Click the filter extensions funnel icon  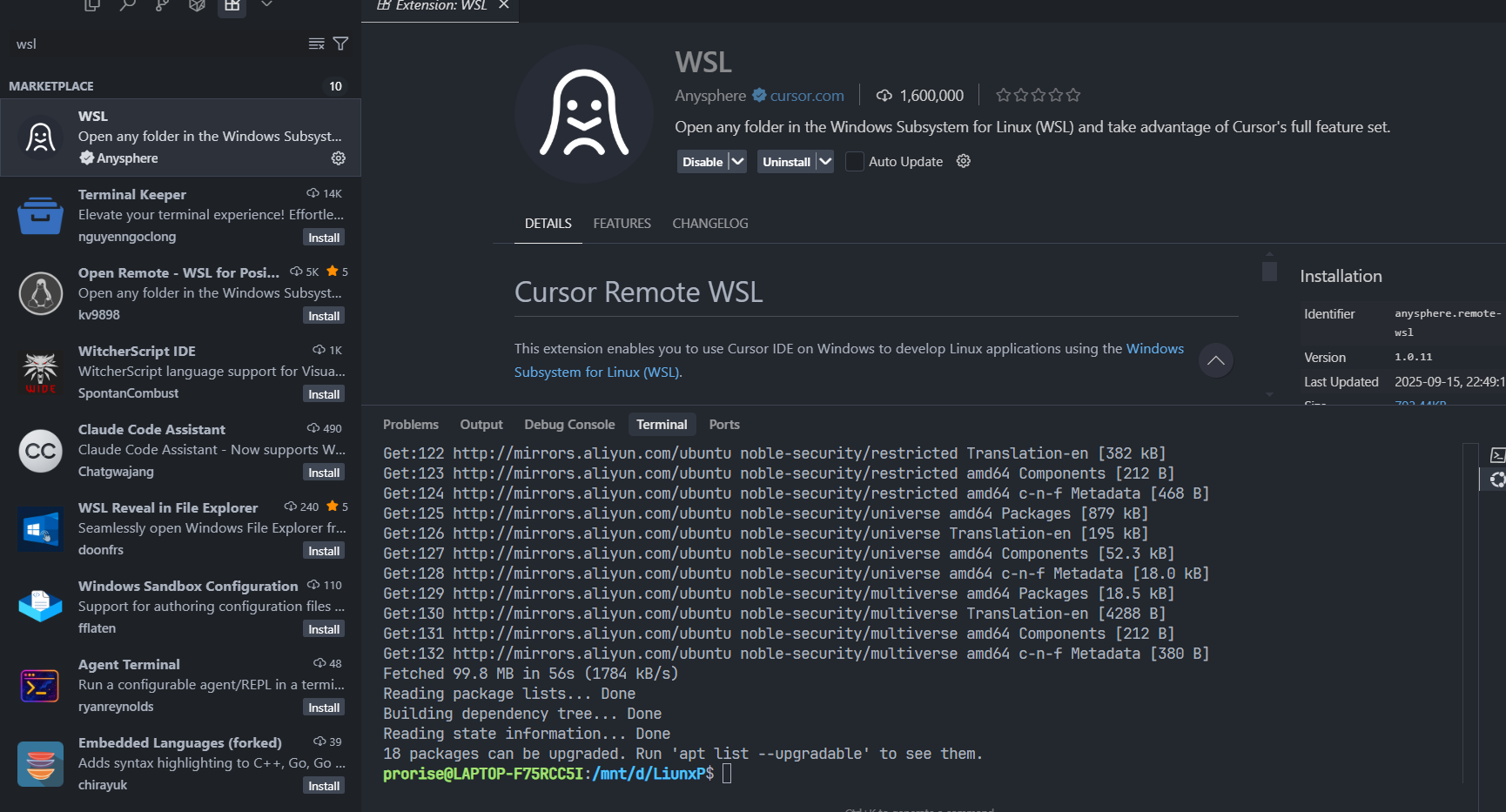click(341, 44)
